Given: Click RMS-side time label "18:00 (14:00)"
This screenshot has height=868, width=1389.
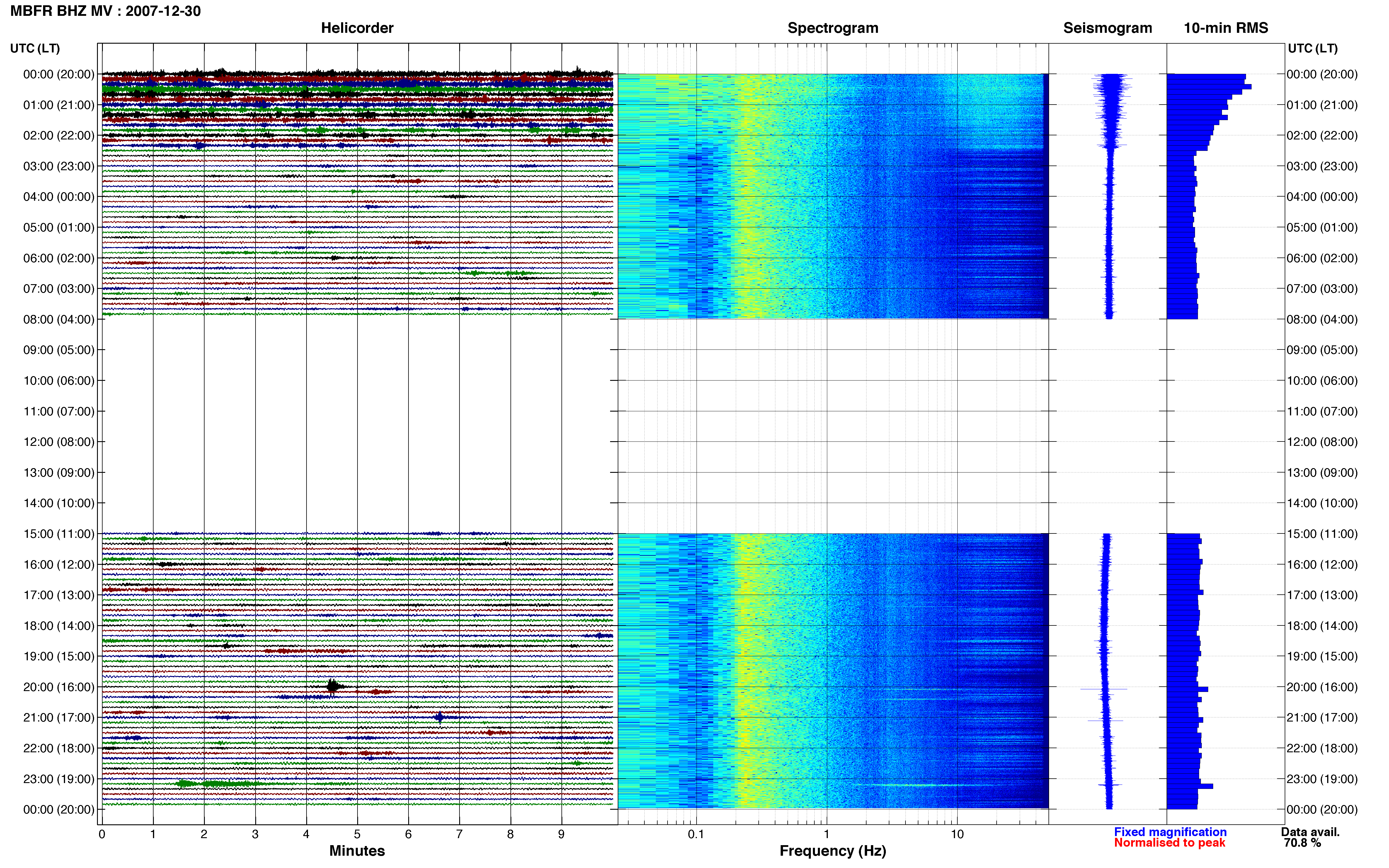Looking at the screenshot, I should 1322,626.
